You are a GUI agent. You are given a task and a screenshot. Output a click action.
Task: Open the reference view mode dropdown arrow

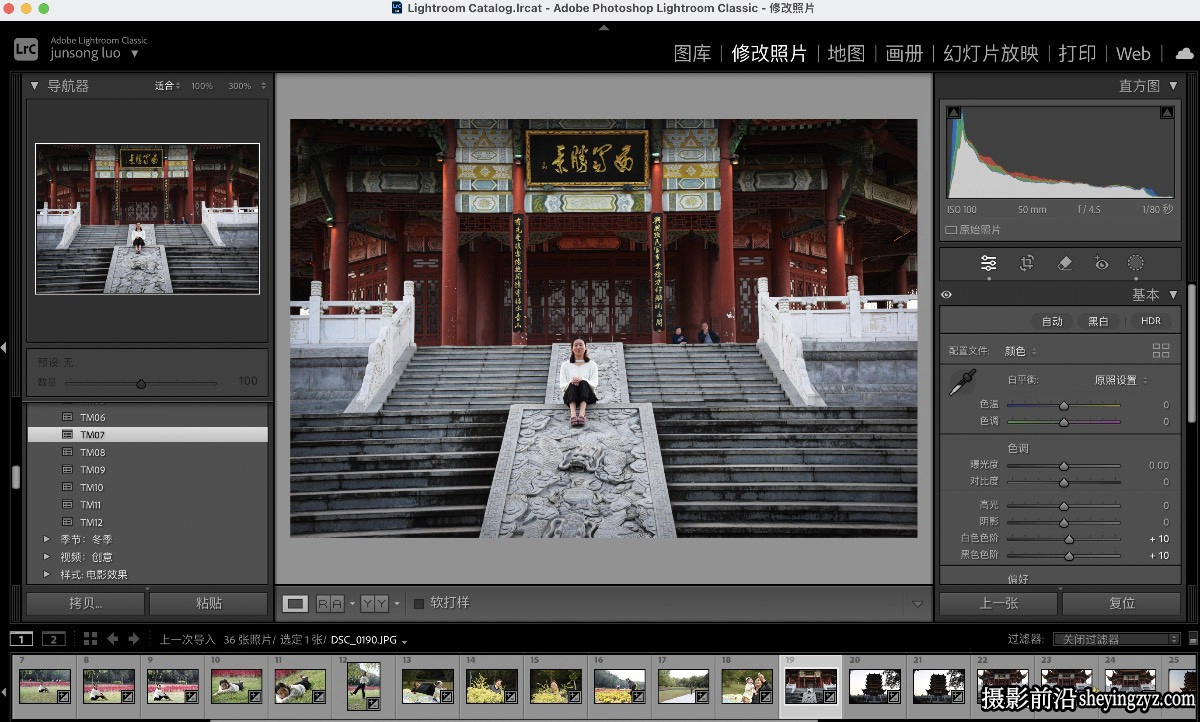352,604
